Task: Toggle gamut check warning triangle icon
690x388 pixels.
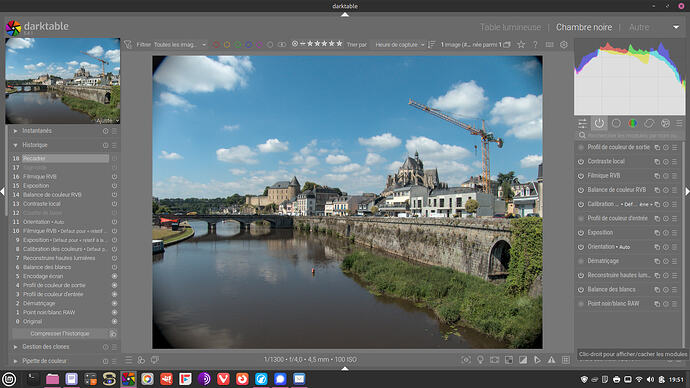Action: (x=551, y=360)
